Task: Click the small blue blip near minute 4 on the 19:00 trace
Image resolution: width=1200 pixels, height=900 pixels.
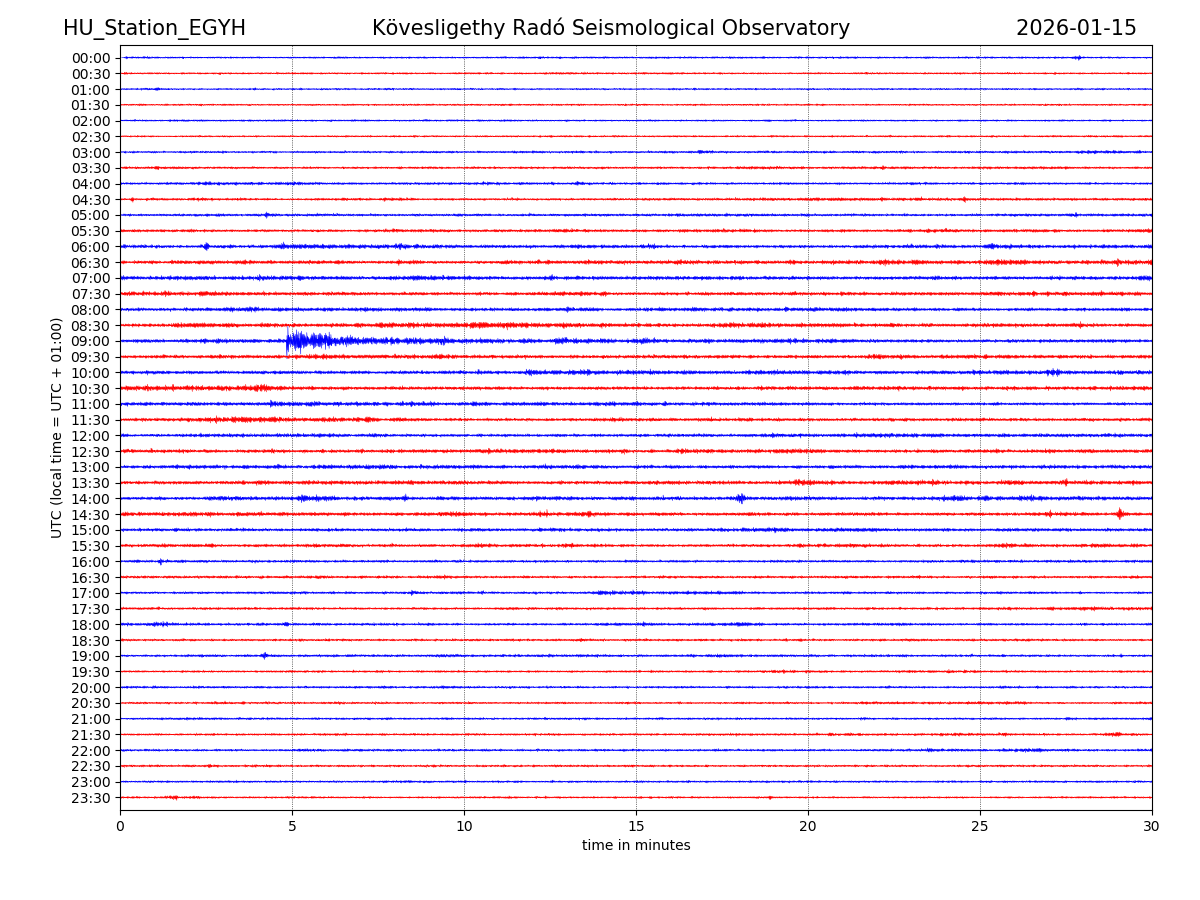Action: tap(264, 656)
